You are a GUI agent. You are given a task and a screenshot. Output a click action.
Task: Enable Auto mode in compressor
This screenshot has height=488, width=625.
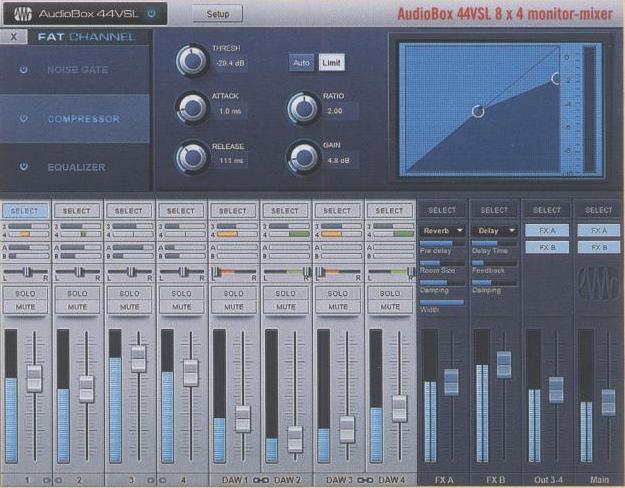(x=301, y=63)
